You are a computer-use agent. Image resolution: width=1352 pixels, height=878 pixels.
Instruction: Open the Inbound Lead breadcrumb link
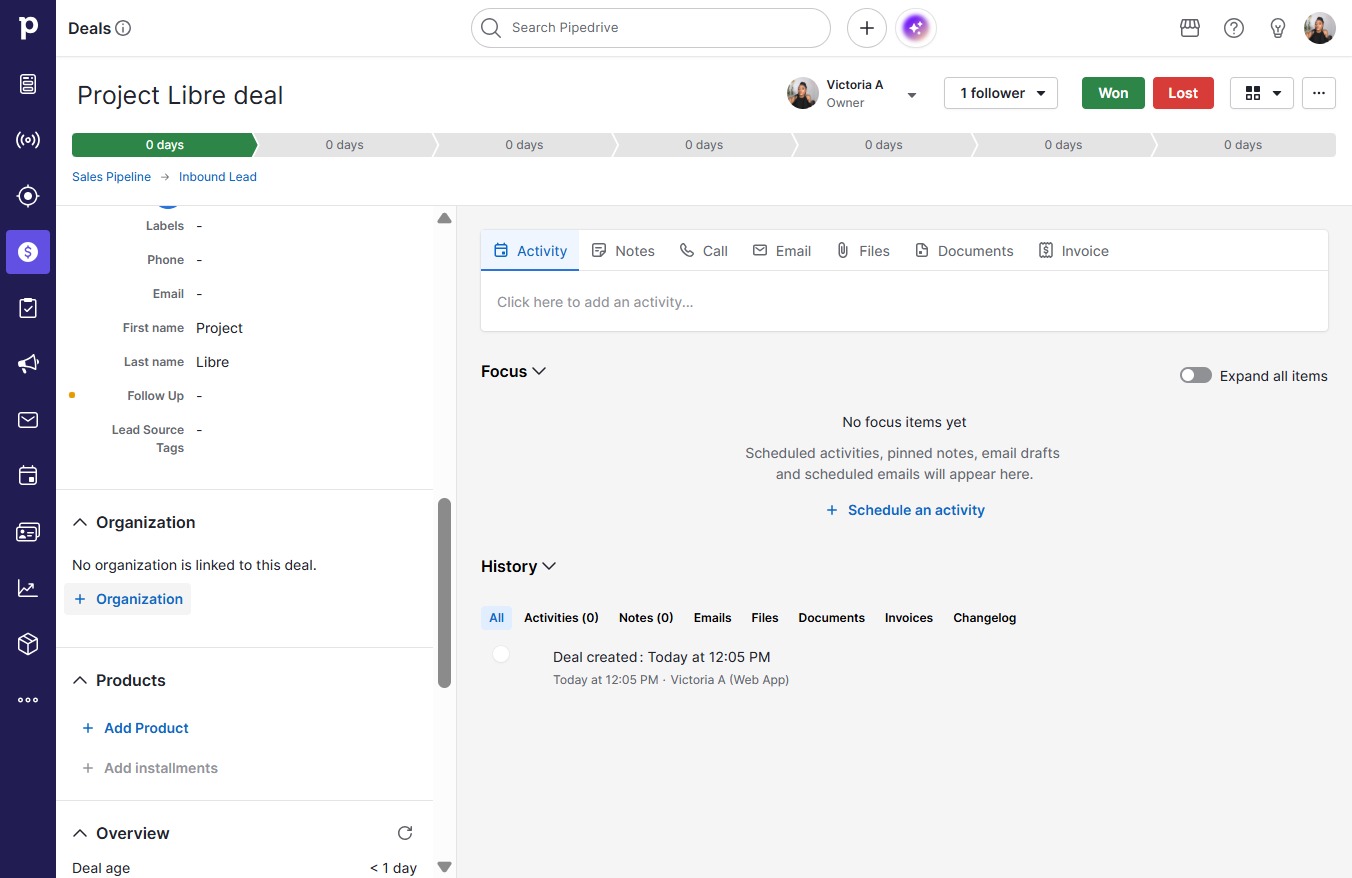tap(218, 177)
